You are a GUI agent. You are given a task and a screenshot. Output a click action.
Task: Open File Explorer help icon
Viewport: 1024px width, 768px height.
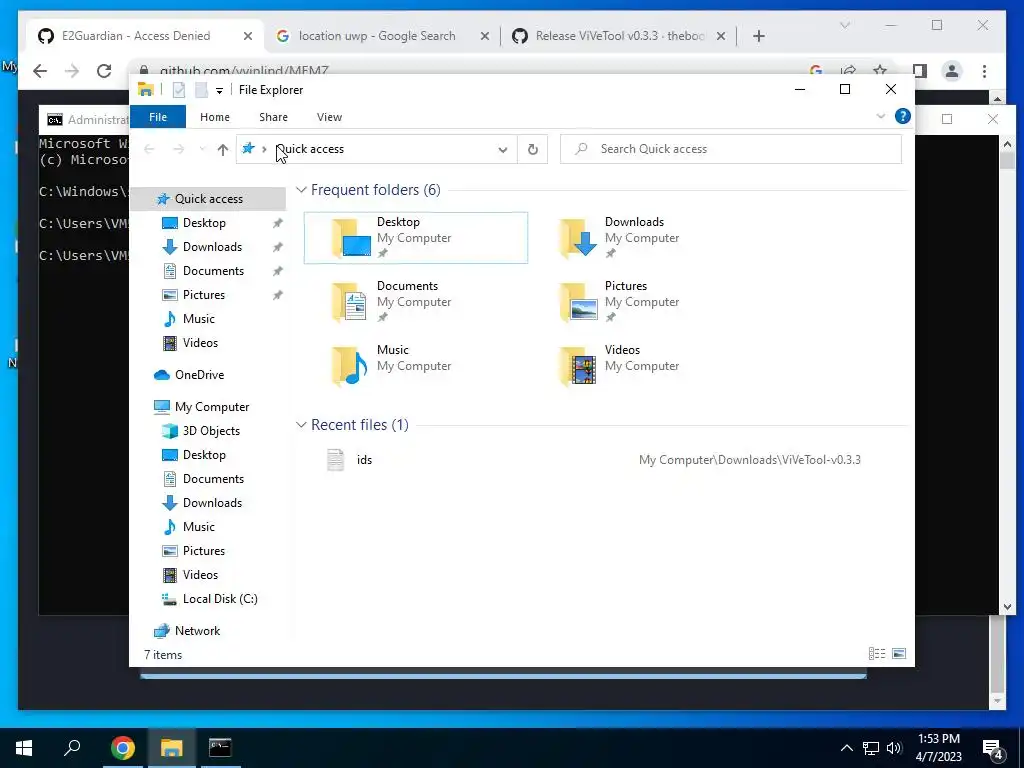click(903, 116)
